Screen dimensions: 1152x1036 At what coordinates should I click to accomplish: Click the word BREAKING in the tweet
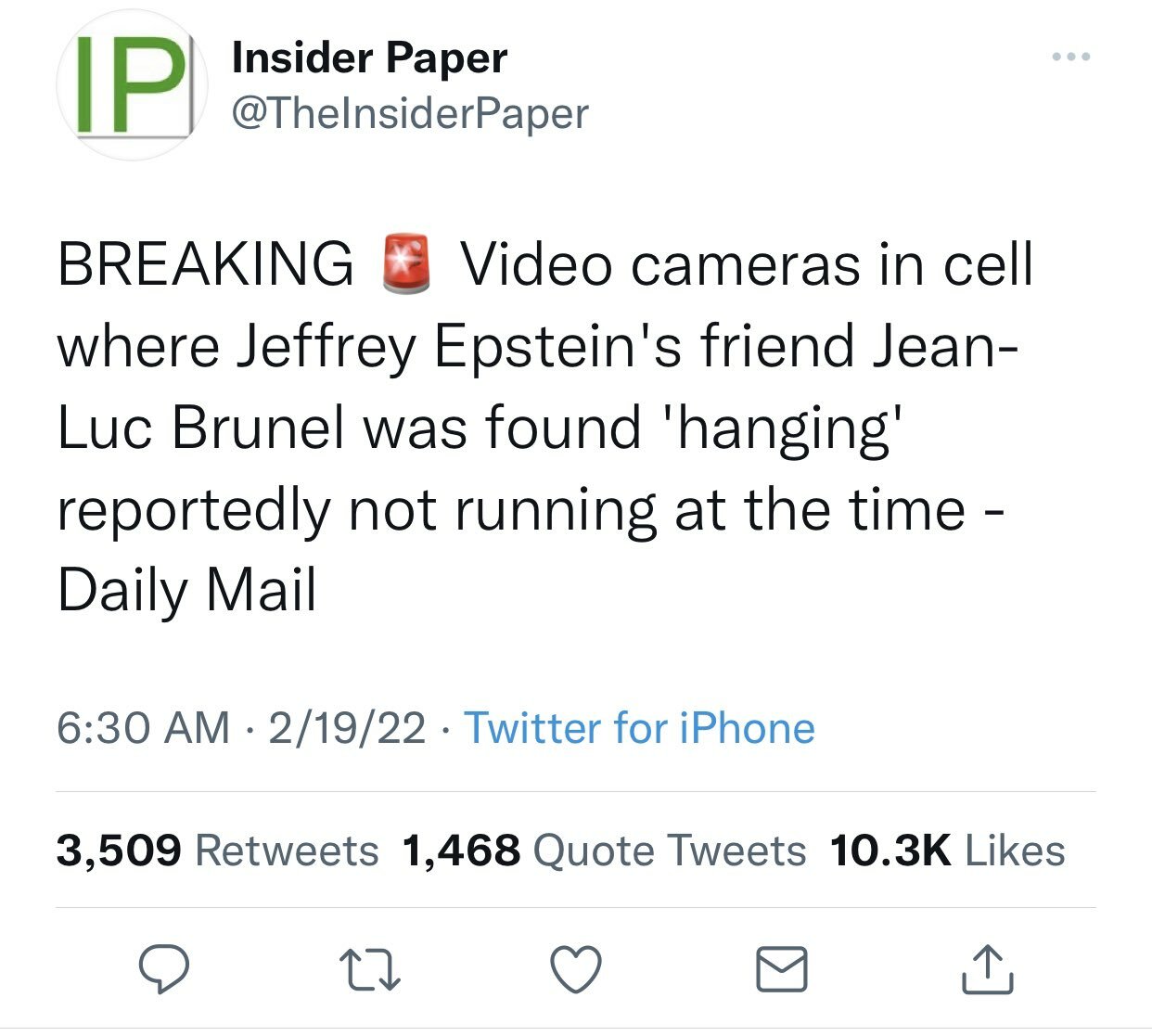[x=205, y=264]
